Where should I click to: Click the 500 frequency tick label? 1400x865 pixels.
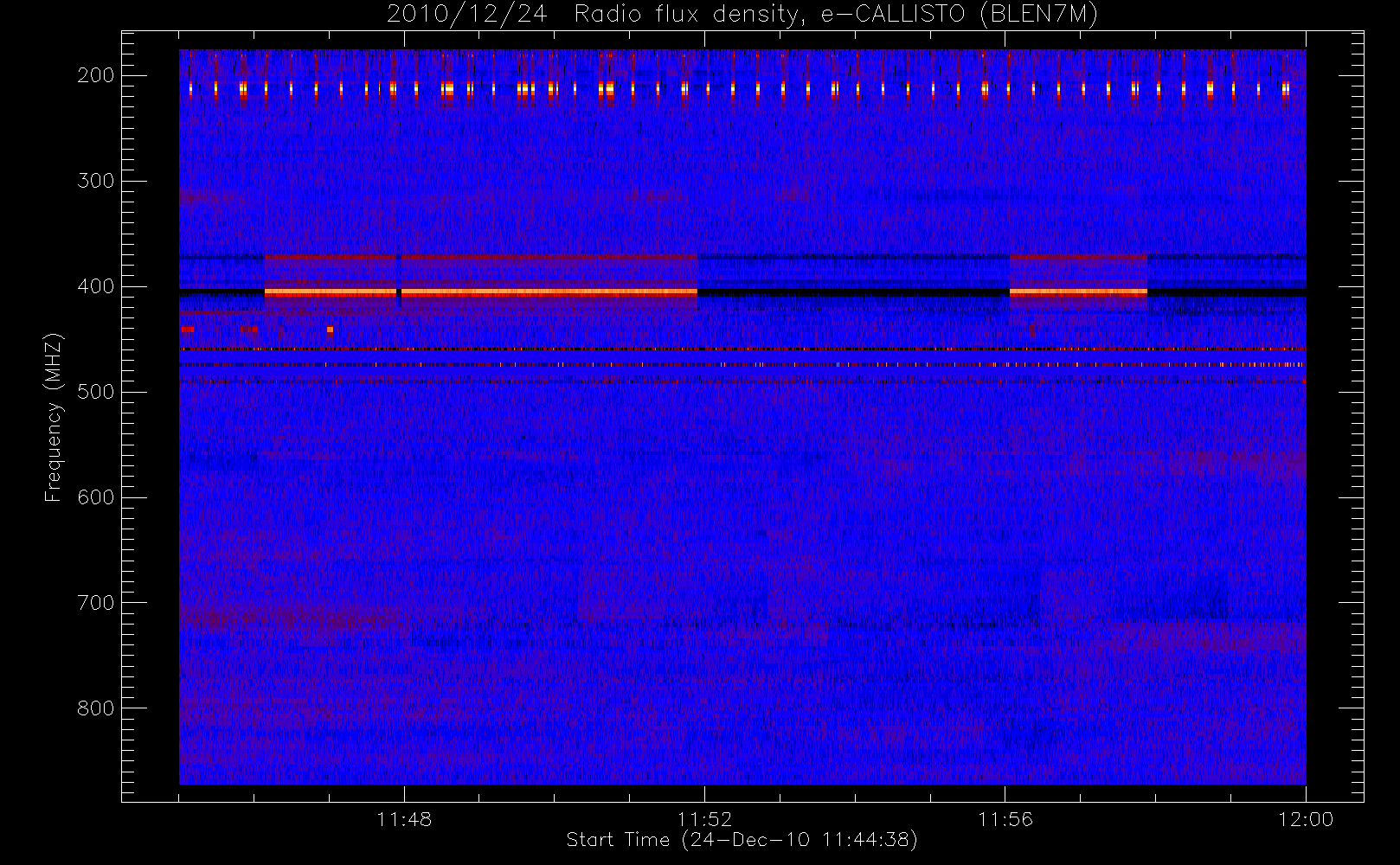pyautogui.click(x=95, y=392)
